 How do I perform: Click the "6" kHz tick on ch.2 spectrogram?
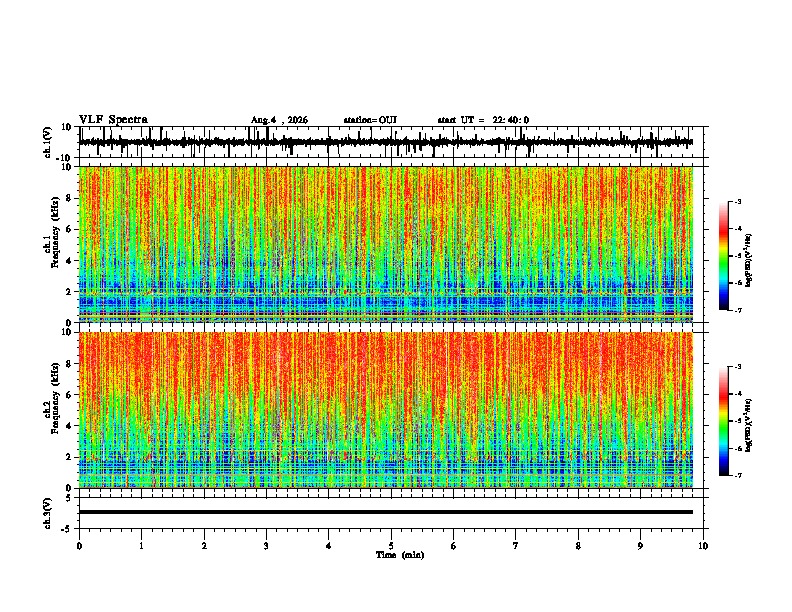click(x=70, y=395)
